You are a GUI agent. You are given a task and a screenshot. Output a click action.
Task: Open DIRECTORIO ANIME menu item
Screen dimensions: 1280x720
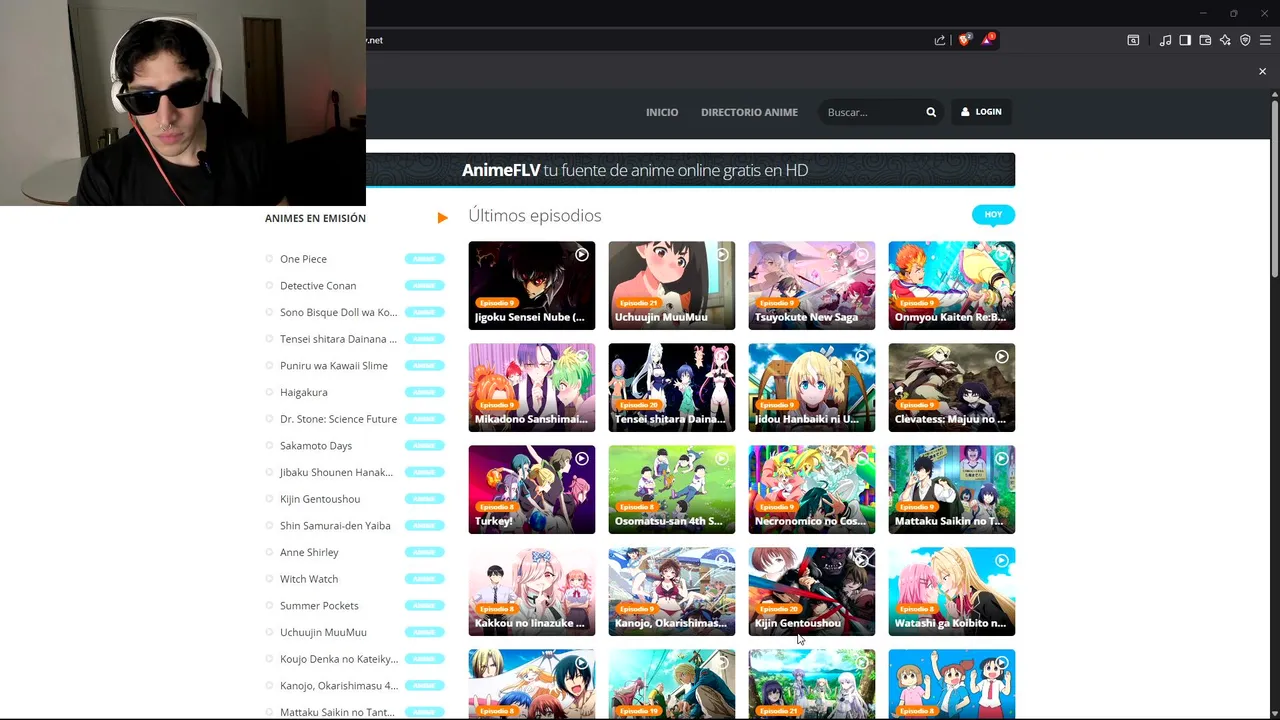(x=749, y=112)
